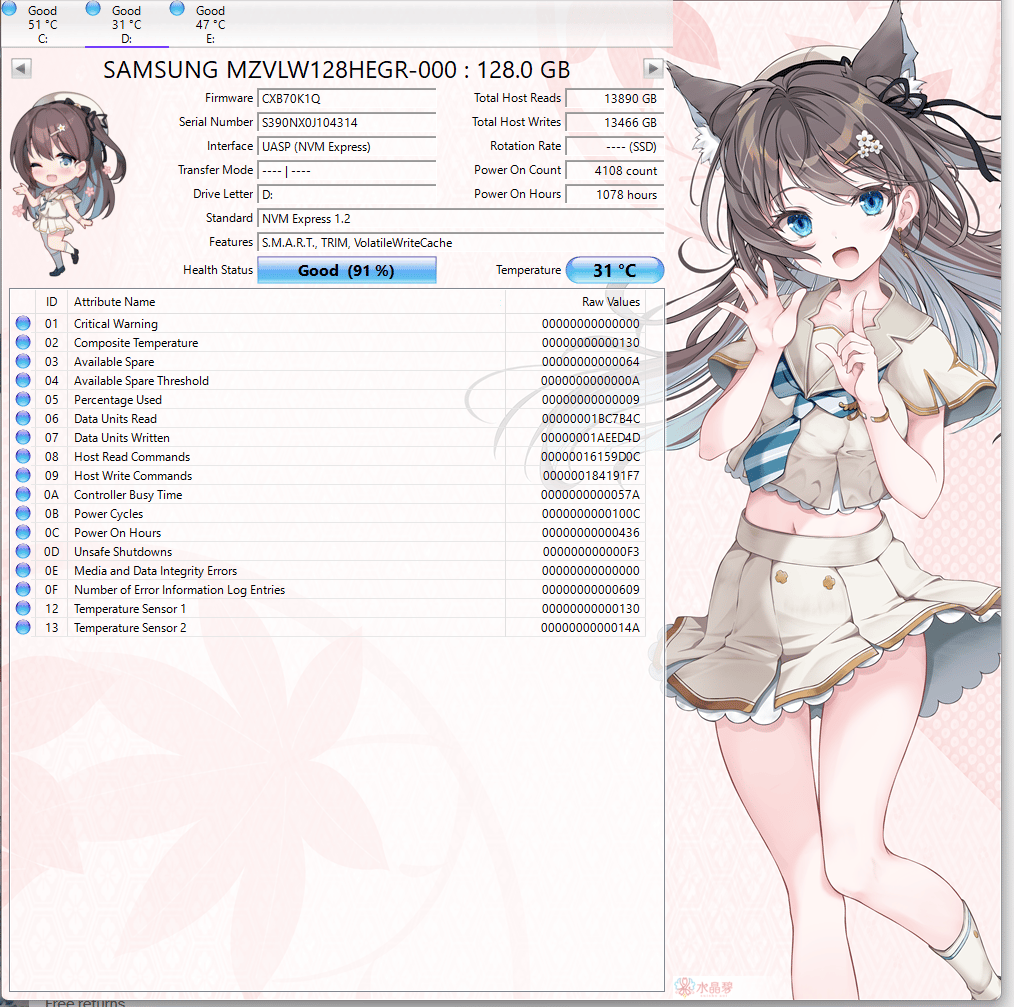
Task: Click the Features field with TRIM
Action: click(460, 243)
